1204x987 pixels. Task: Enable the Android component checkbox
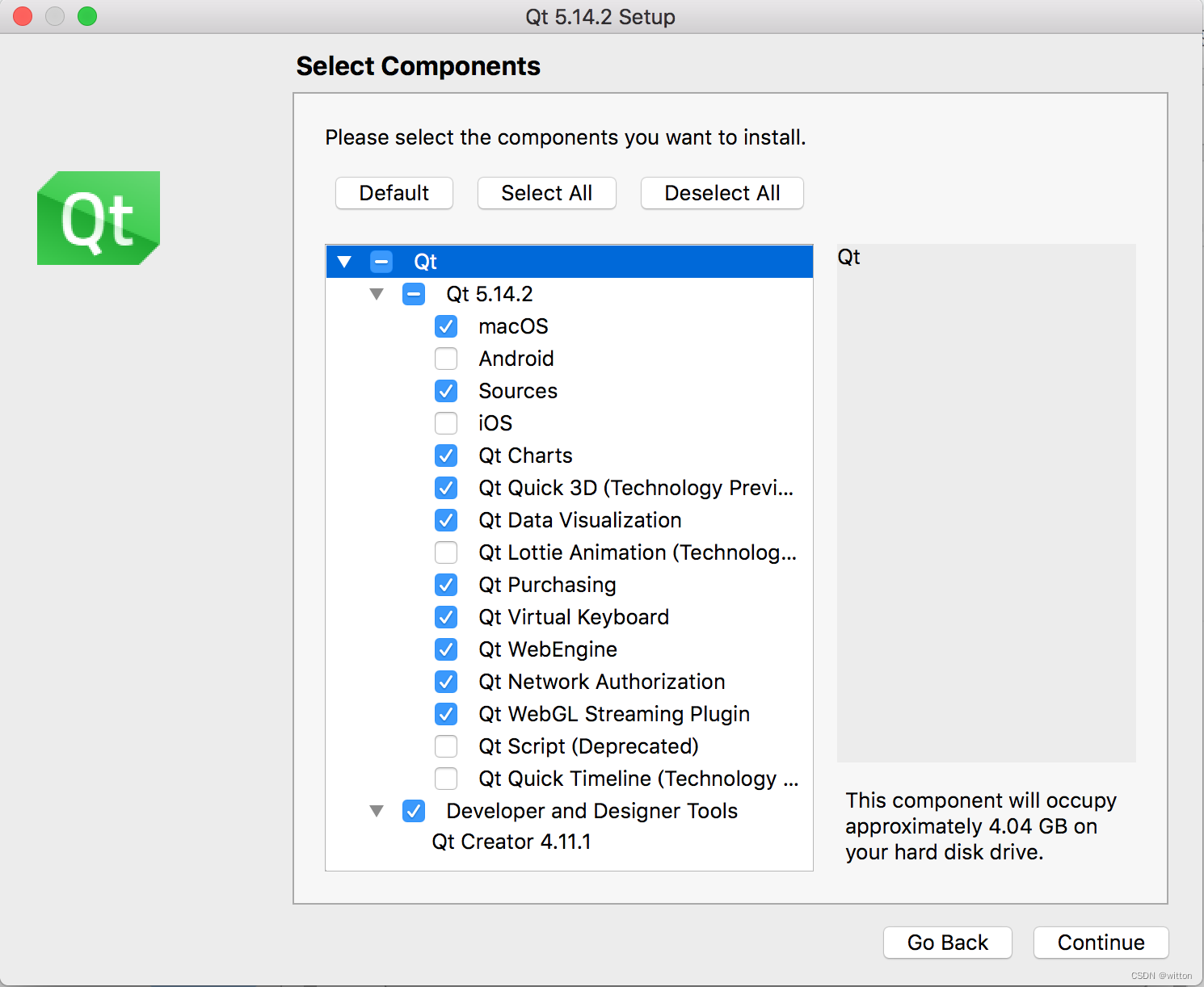point(446,359)
